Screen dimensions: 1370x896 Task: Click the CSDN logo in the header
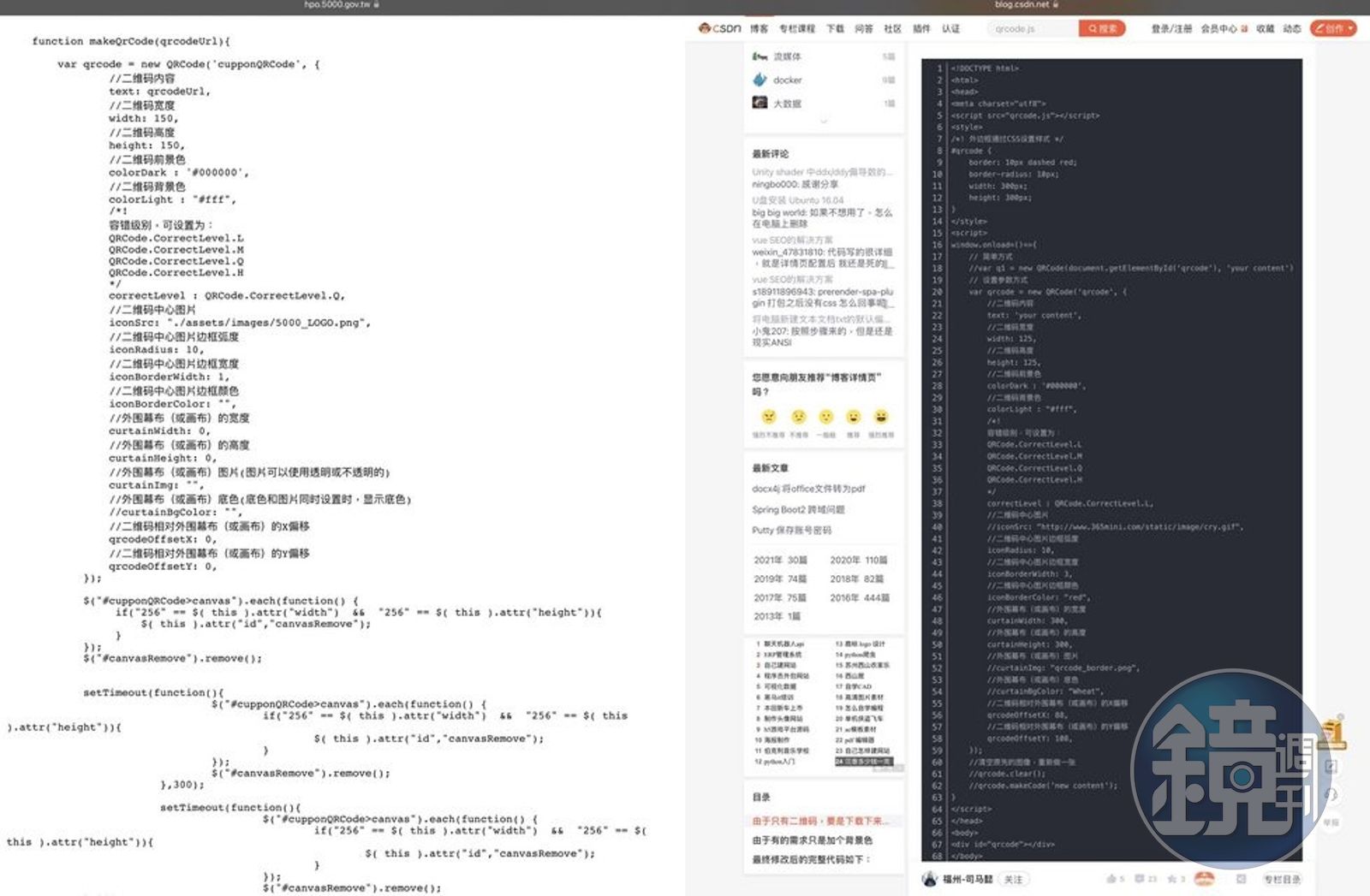(x=719, y=28)
